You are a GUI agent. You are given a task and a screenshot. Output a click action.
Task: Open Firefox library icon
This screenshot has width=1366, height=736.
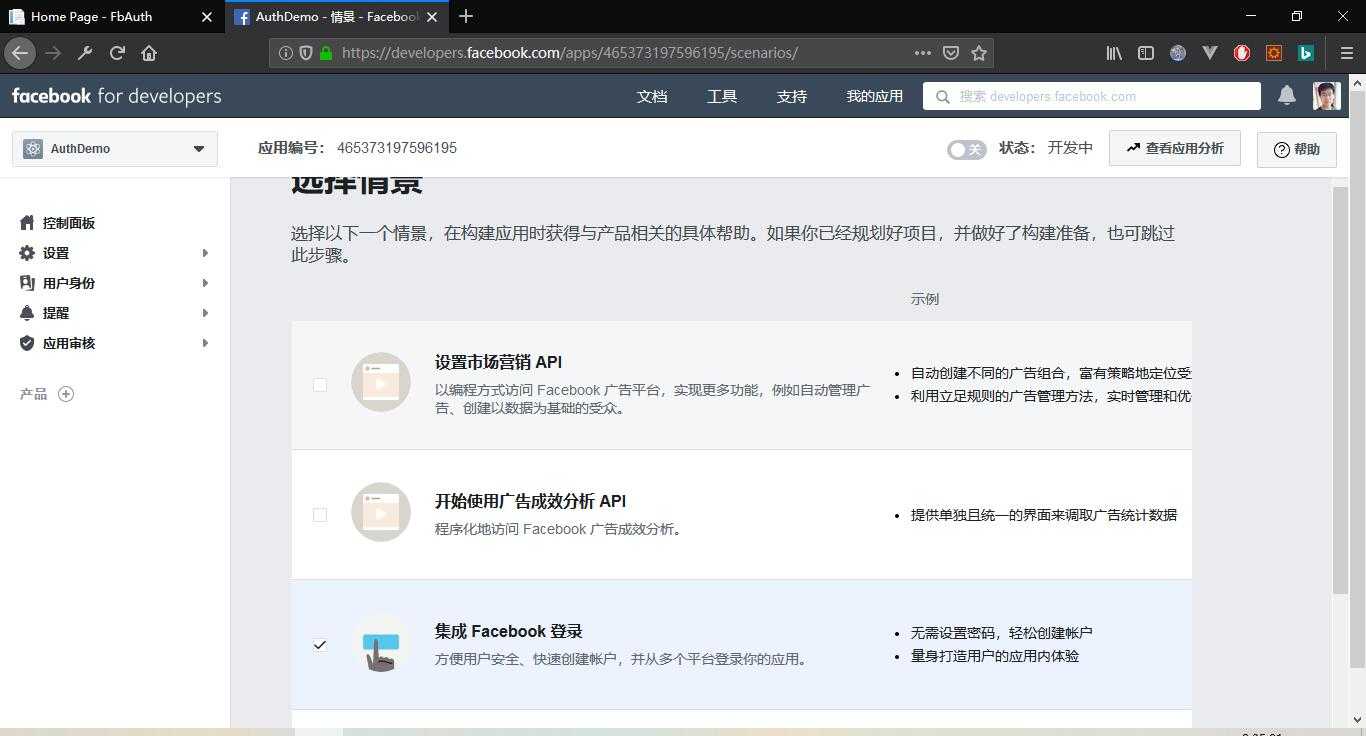pyautogui.click(x=1114, y=53)
